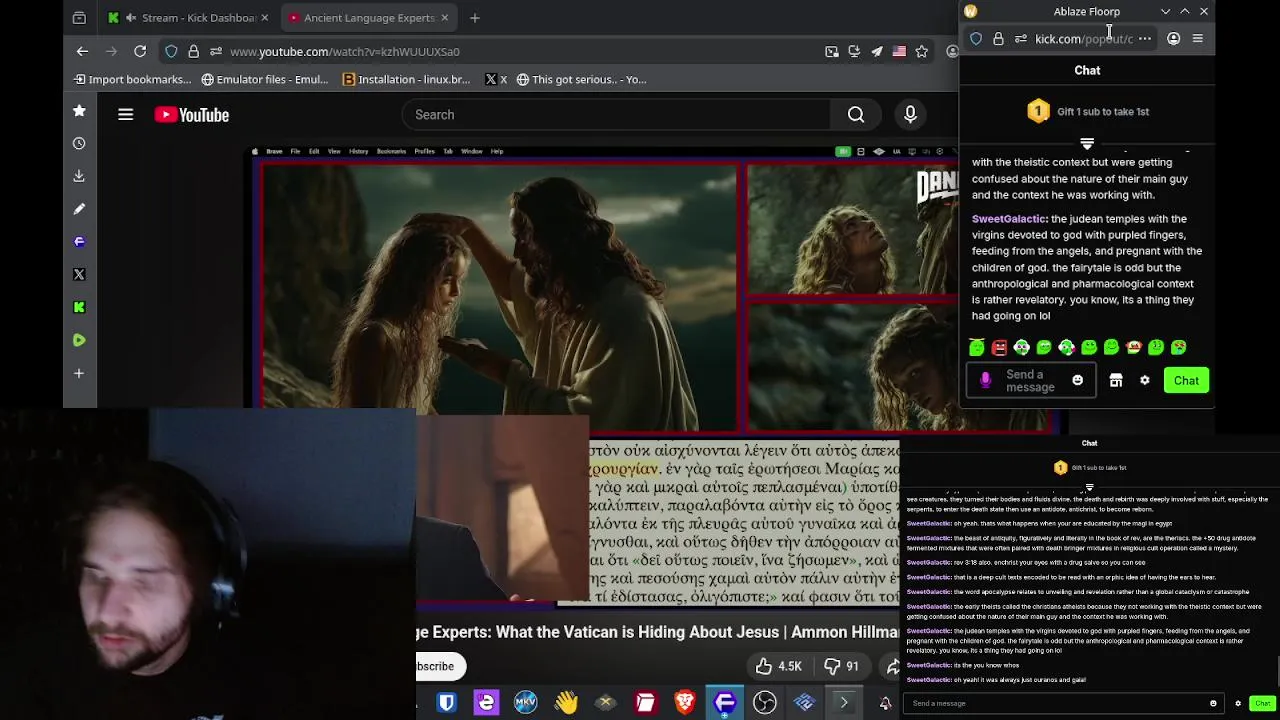This screenshot has width=1280, height=720.
Task: Open Brave browser from taskbar
Action: 685,703
